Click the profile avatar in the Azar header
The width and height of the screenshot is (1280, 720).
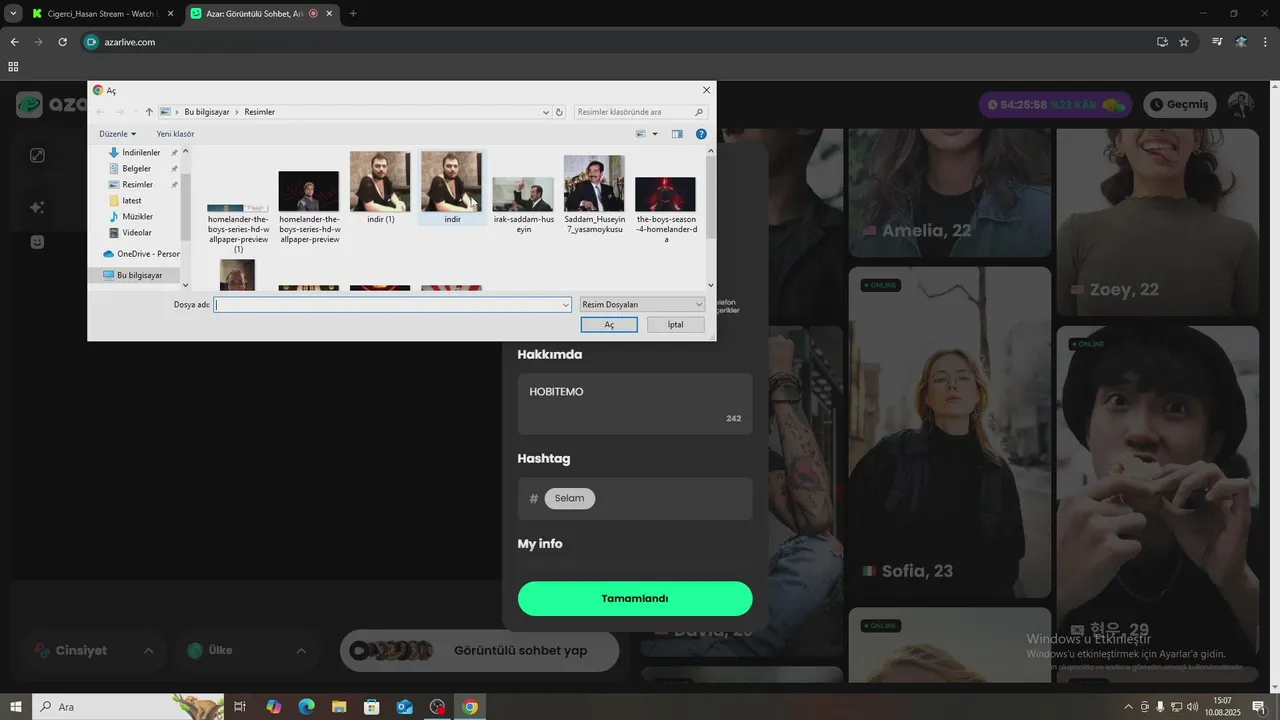1241,104
